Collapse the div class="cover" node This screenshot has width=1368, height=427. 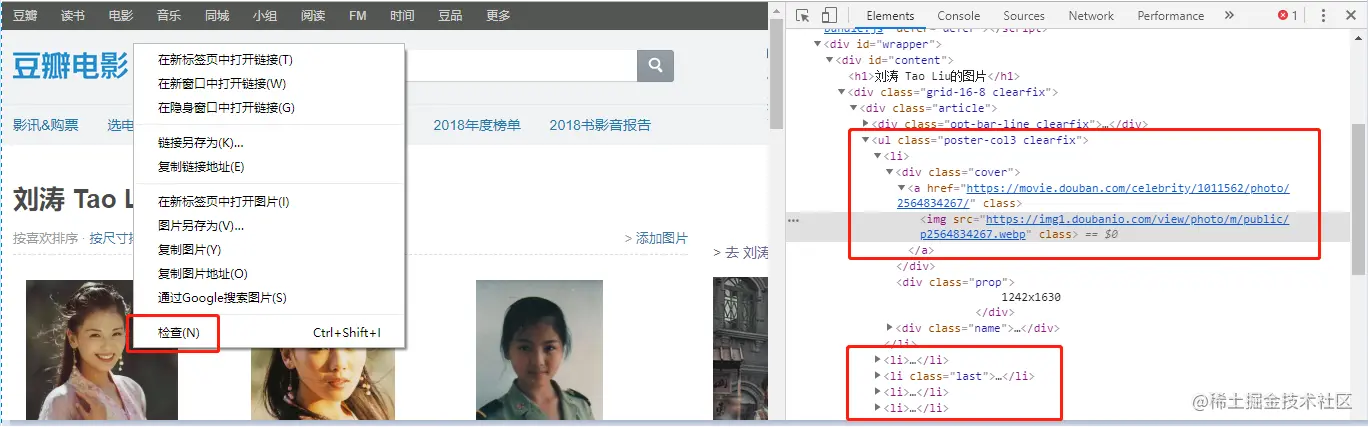[890, 172]
